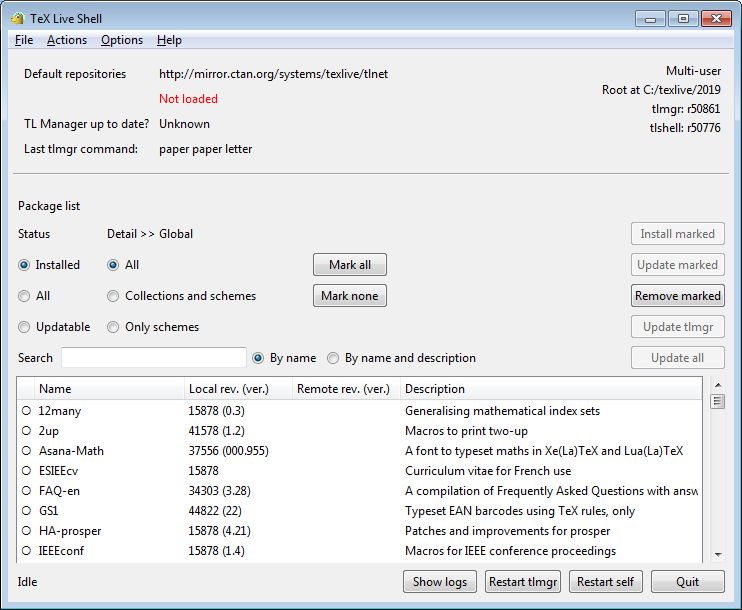Click the 'Root at C:/texlive/2019' text
The width and height of the screenshot is (742, 610).
click(x=661, y=90)
